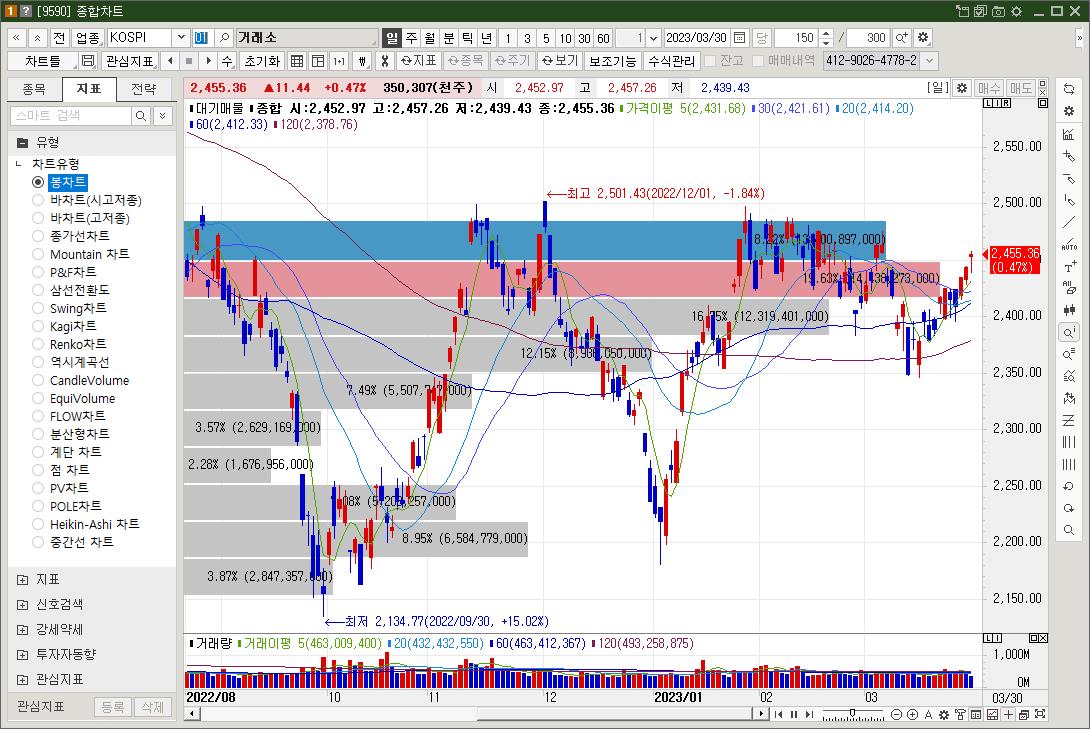Image resolution: width=1090 pixels, height=729 pixels.
Task: Click the 수식관리 button
Action: pyautogui.click(x=672, y=61)
